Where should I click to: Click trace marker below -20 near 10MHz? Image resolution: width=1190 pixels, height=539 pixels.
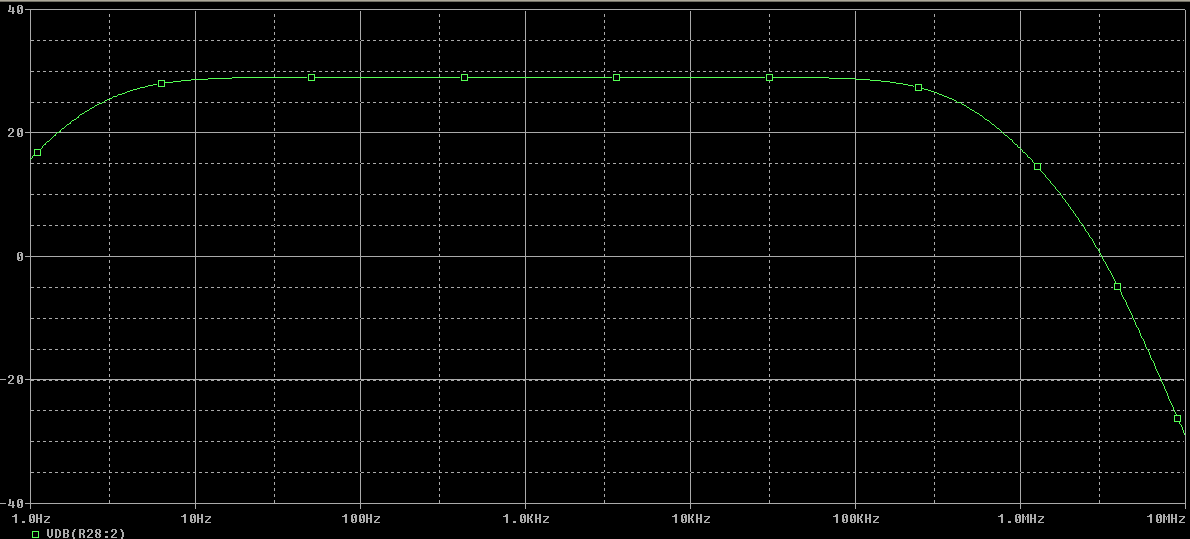pyautogui.click(x=1177, y=418)
